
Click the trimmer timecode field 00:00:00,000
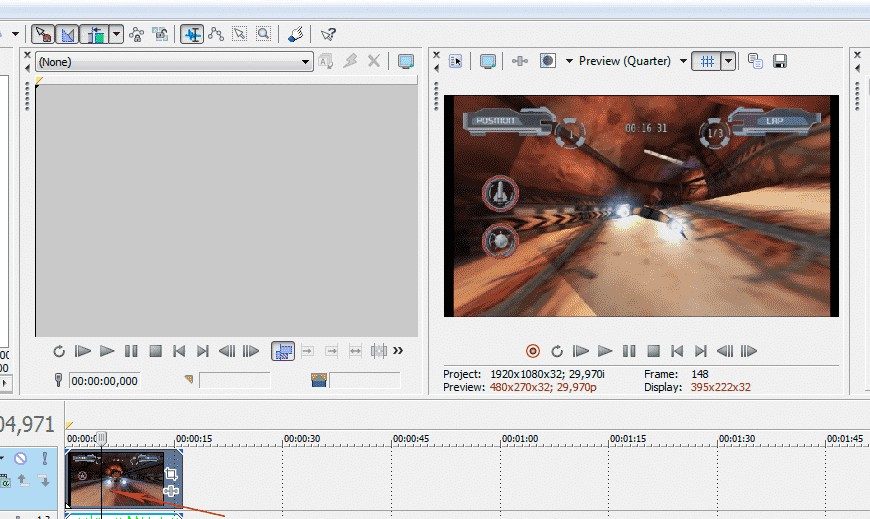tap(105, 381)
